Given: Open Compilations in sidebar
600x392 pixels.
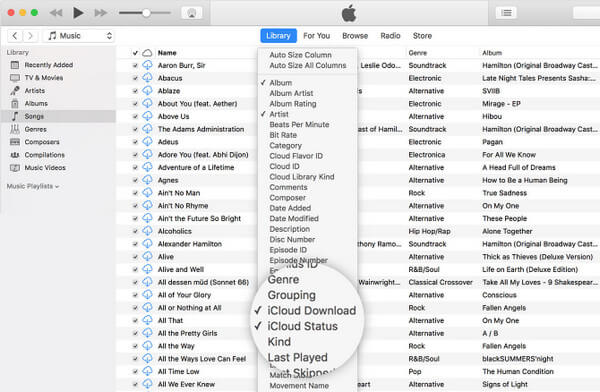Looking at the screenshot, I should [x=44, y=155].
